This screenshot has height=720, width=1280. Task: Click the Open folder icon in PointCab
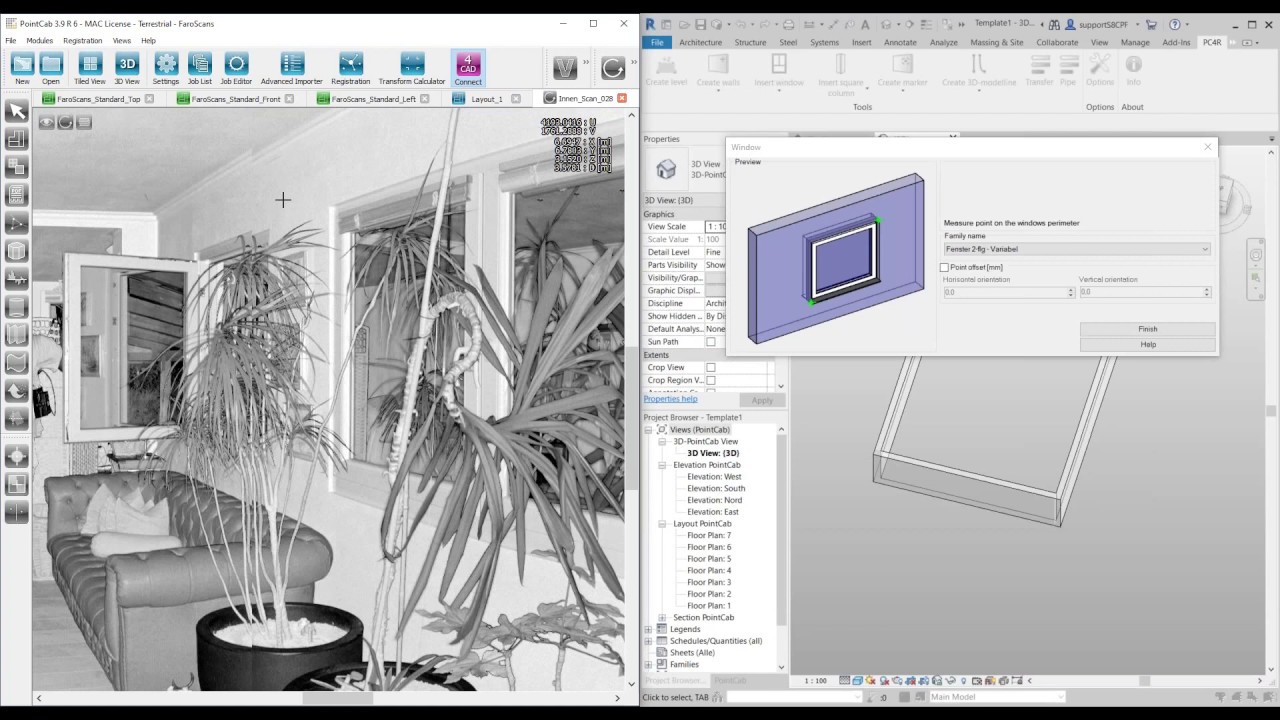pos(51,66)
